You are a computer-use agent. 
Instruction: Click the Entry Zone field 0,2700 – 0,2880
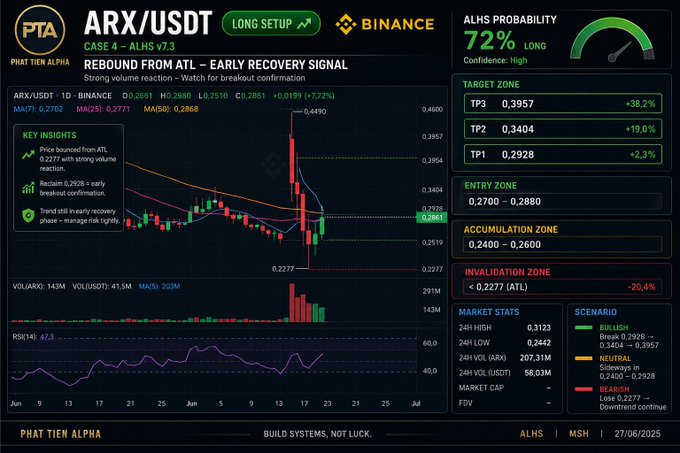click(x=563, y=202)
